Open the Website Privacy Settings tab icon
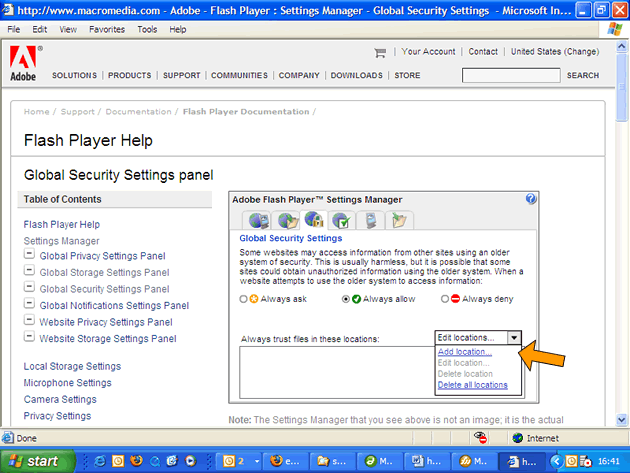This screenshot has width=630, height=473. point(371,220)
